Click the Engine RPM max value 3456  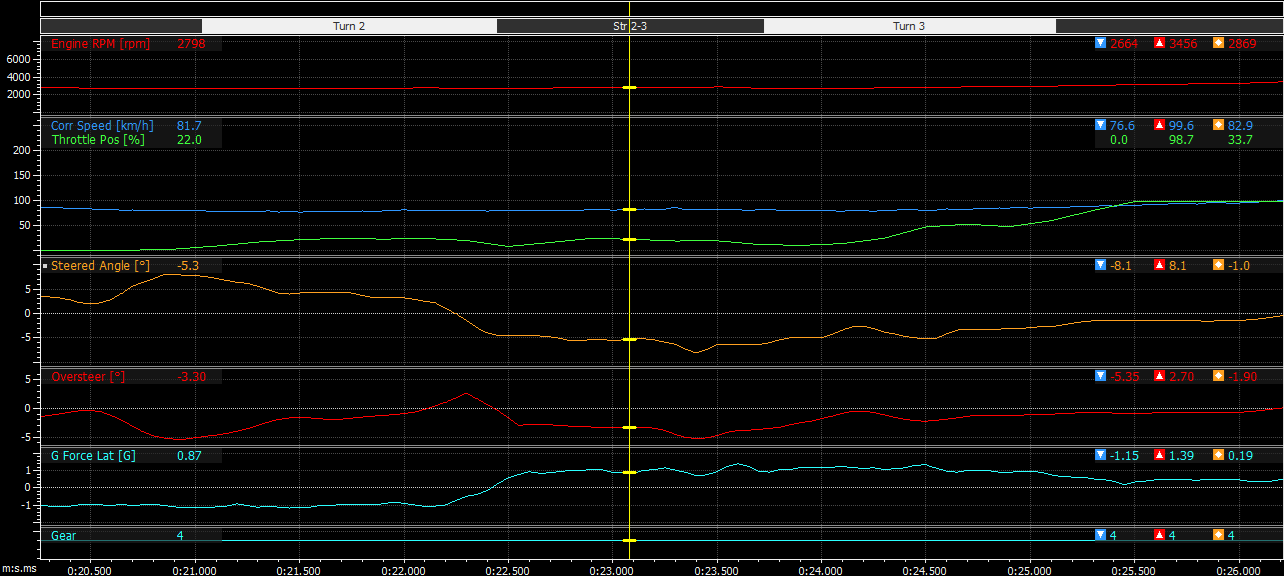click(x=1183, y=44)
